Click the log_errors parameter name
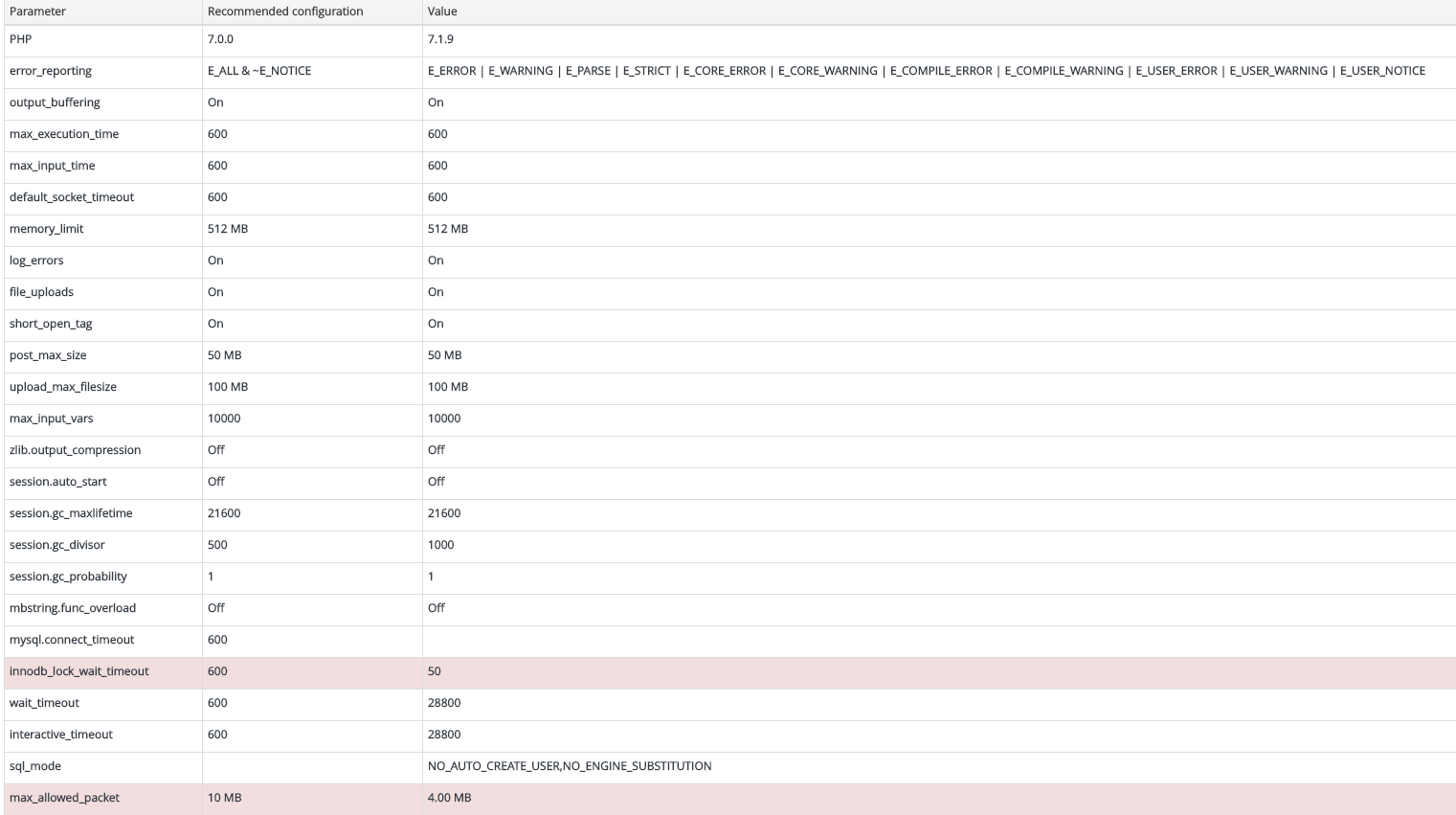Image resolution: width=1456 pixels, height=815 pixels. coord(36,260)
